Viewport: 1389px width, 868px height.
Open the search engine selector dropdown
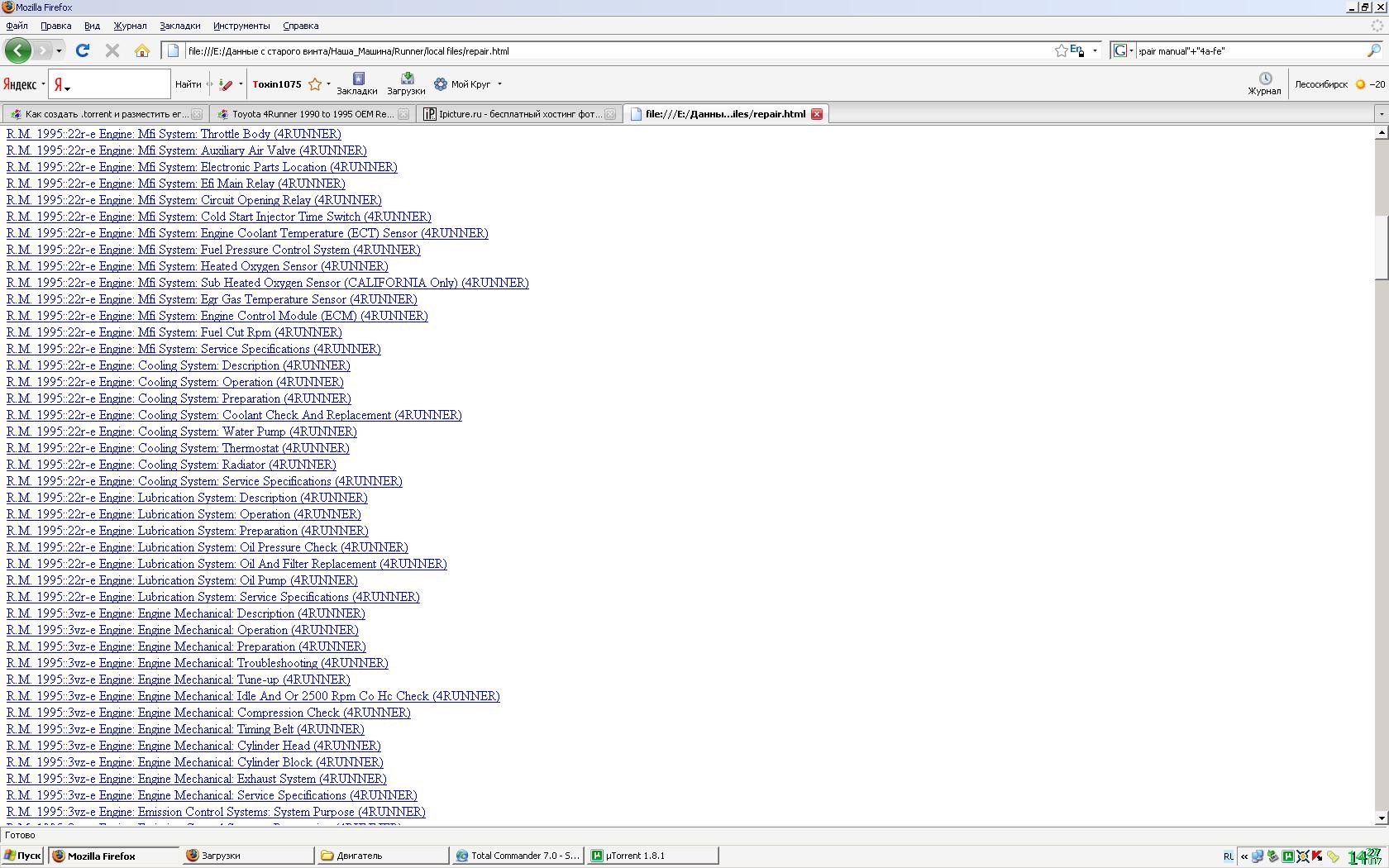(1130, 50)
